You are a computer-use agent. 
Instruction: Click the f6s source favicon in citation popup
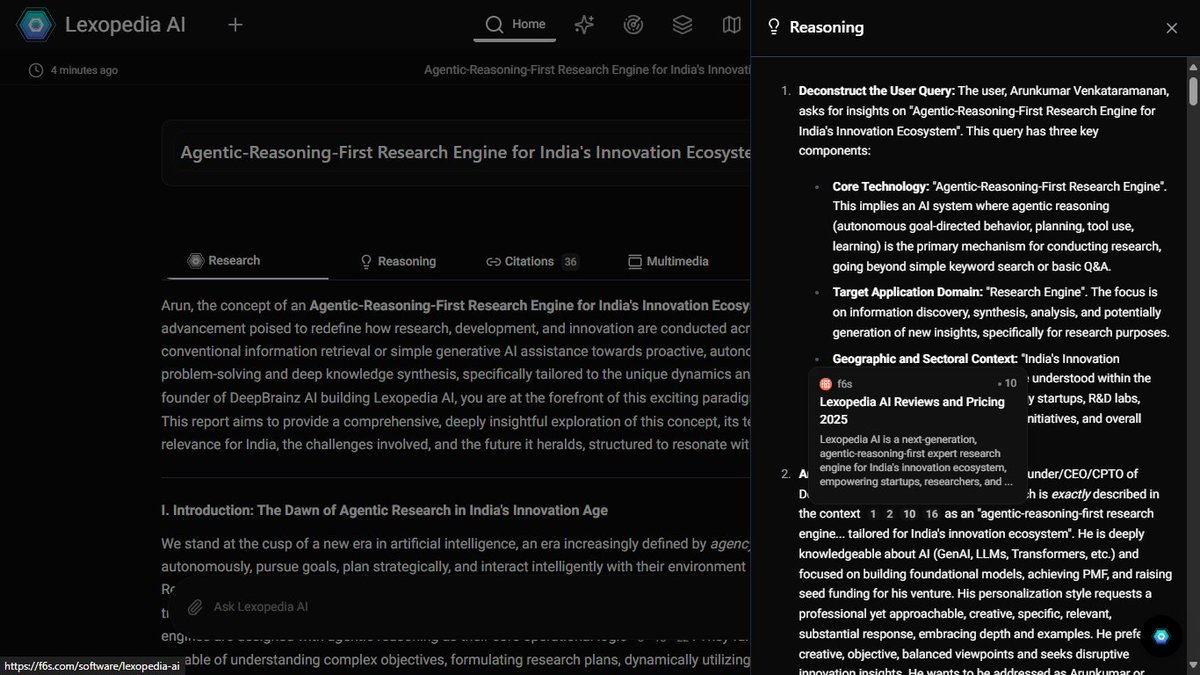coord(826,384)
